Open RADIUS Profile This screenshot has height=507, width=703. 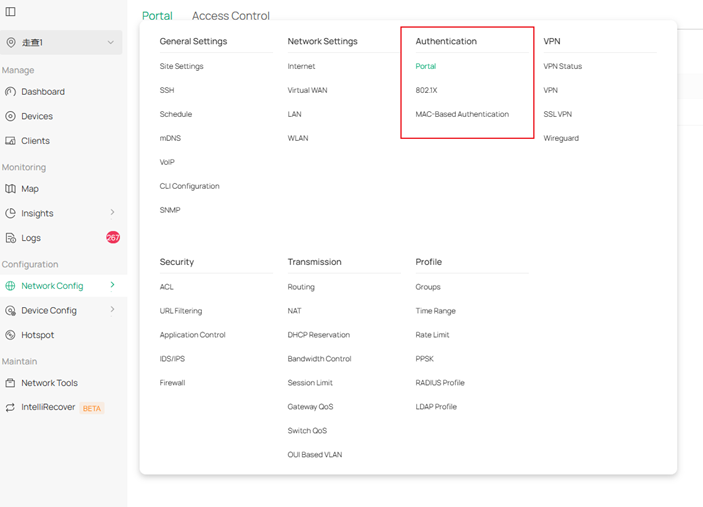tap(440, 383)
